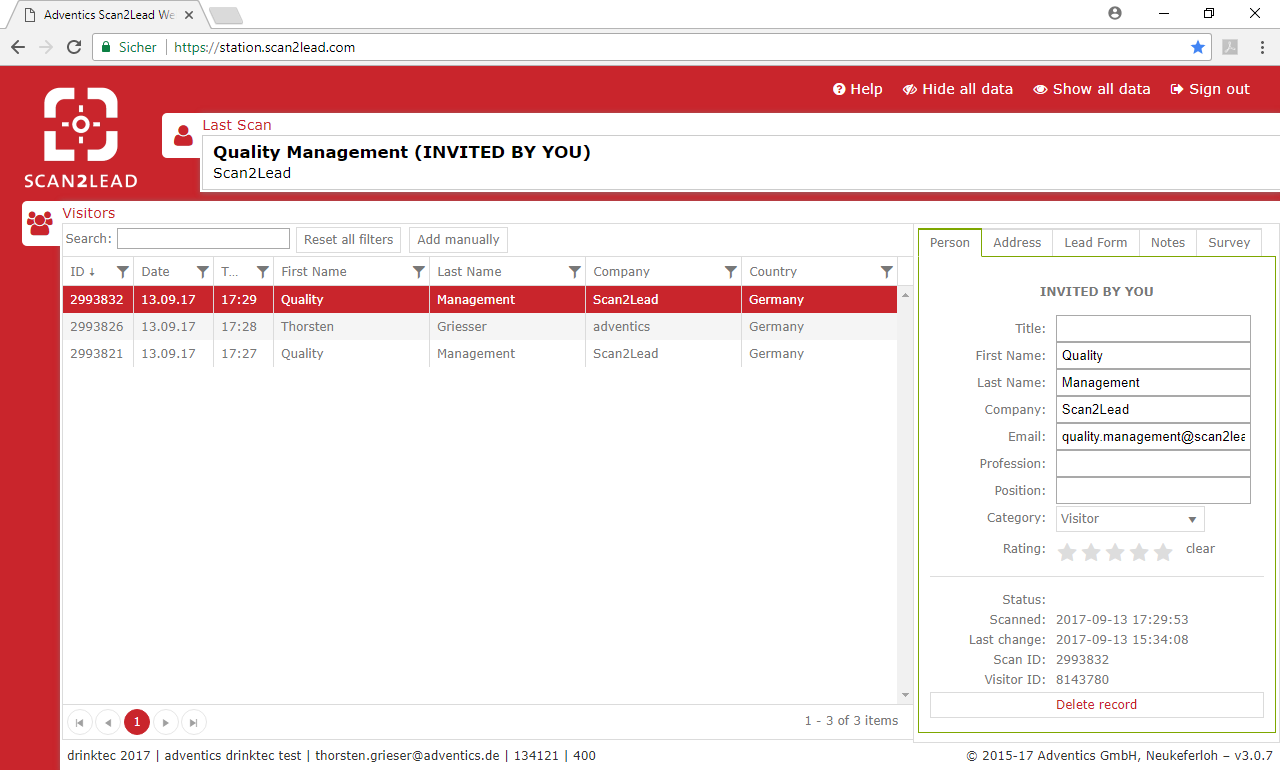This screenshot has width=1280, height=770.
Task: Bookmark this page with star icon
Action: (1198, 47)
